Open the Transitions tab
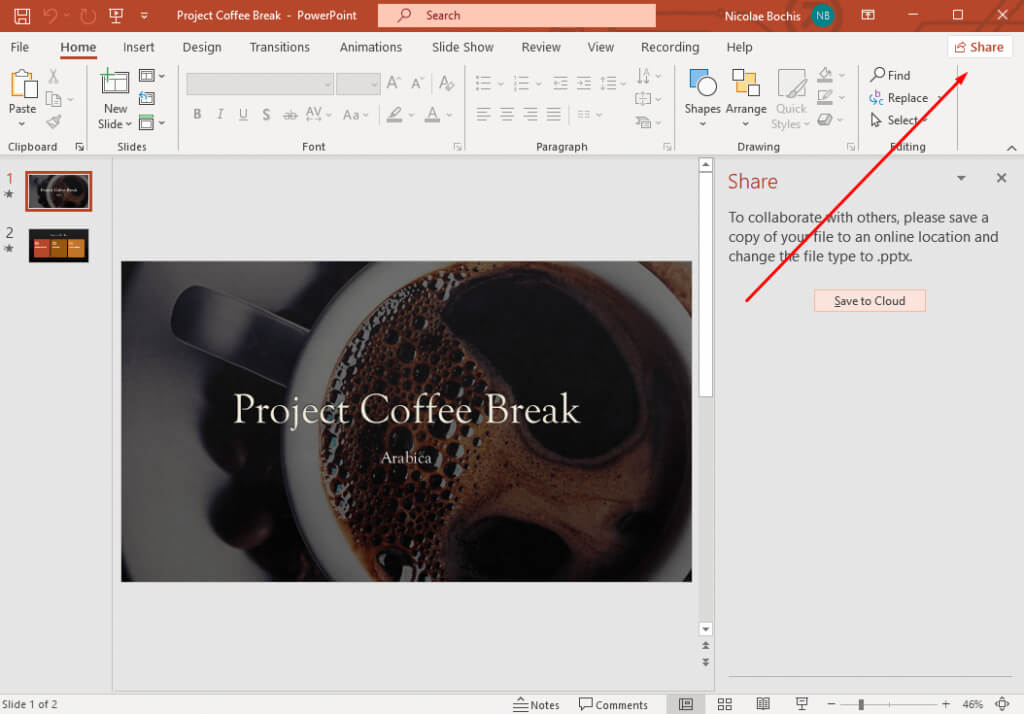Image resolution: width=1024 pixels, height=714 pixels. coord(279,47)
